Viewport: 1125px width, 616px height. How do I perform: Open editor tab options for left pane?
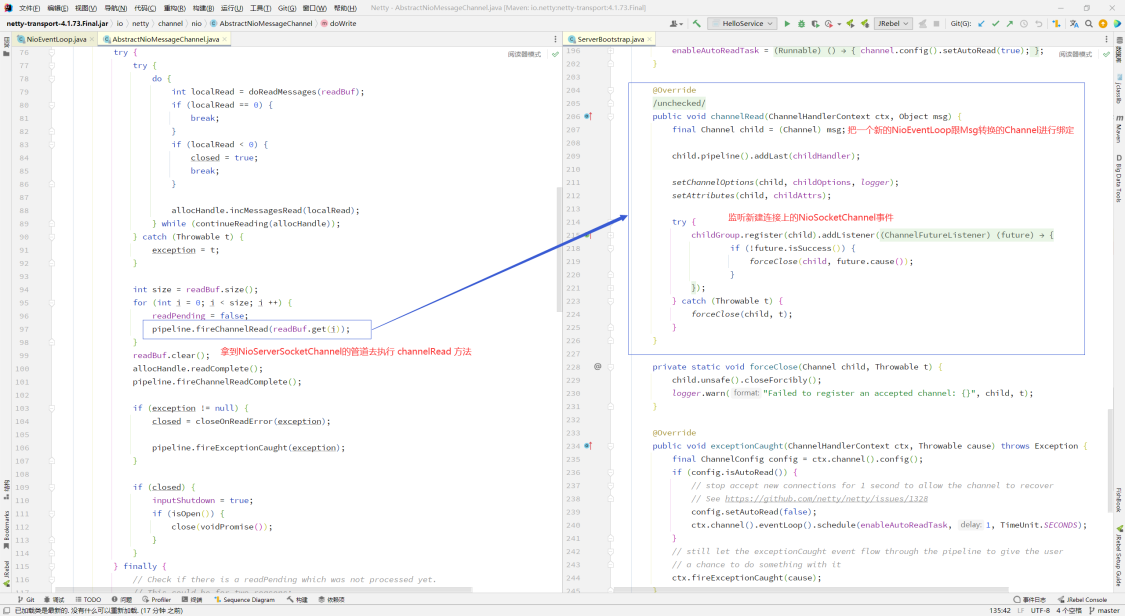coord(555,39)
